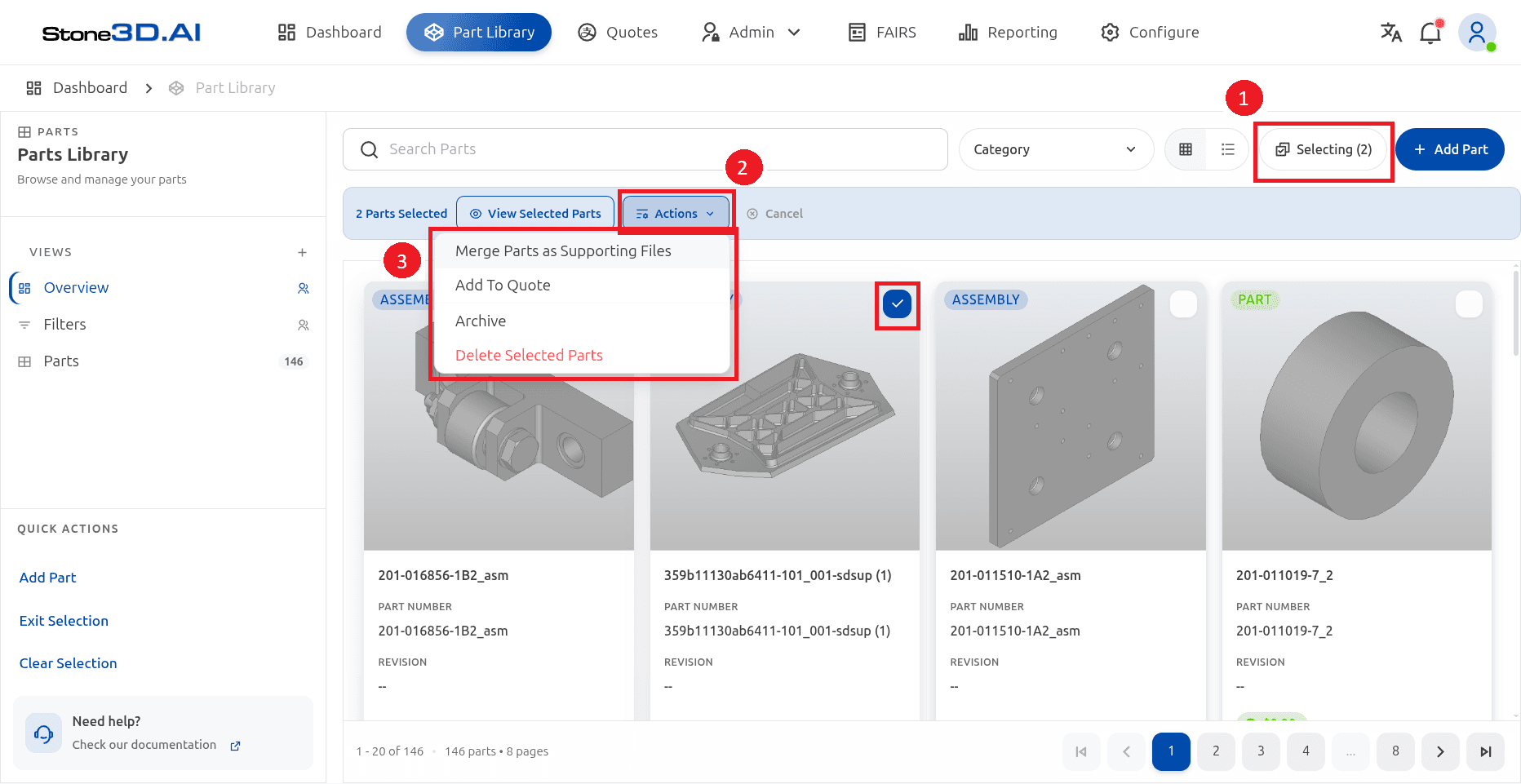Toggle the Selecting (2) mode button

tap(1324, 149)
